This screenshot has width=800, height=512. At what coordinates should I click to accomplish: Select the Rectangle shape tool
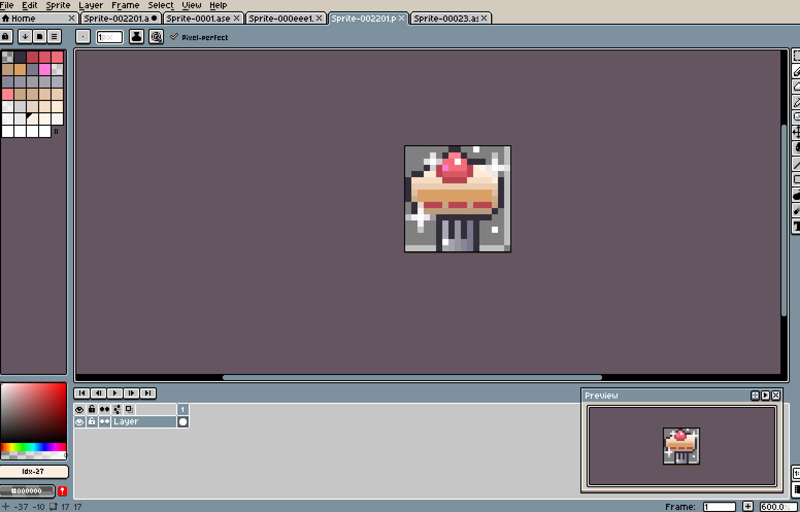(x=796, y=179)
